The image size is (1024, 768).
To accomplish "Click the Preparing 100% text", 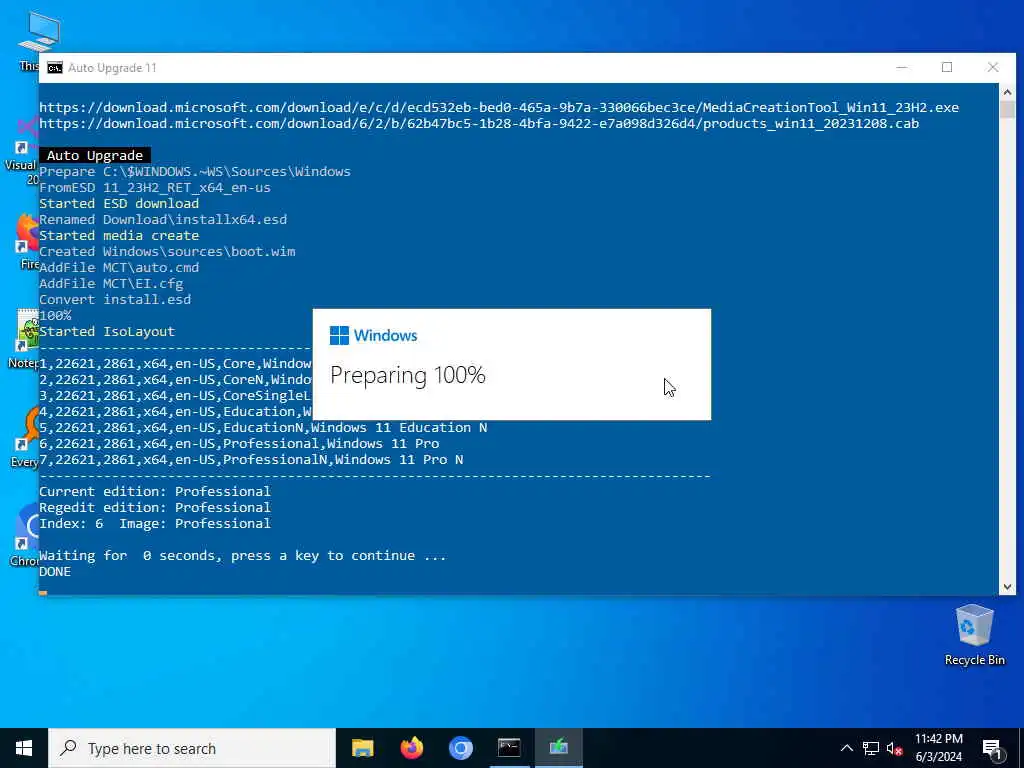I will pyautogui.click(x=408, y=375).
